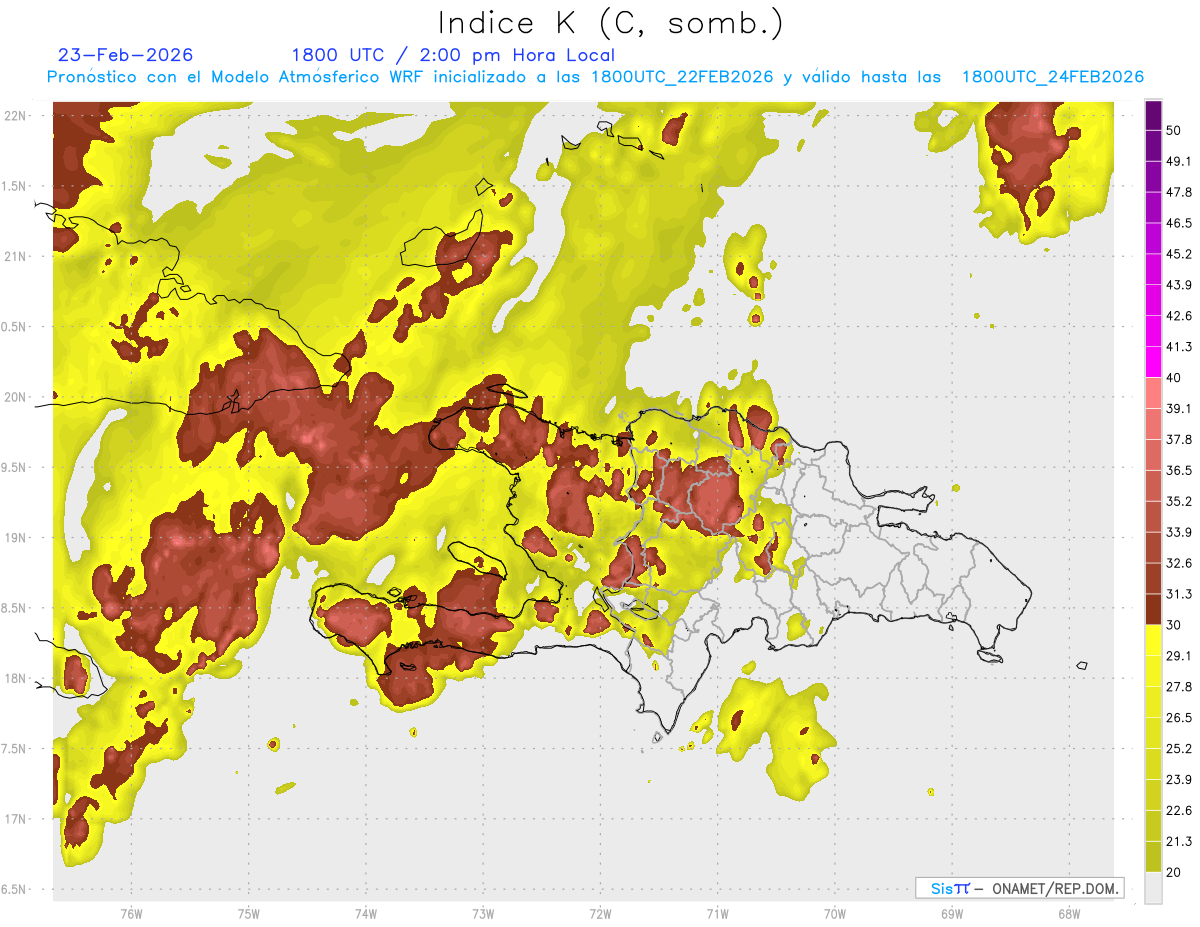The width and height of the screenshot is (1200, 927).
Task: Select the date label 23-Feb-2026
Action: pos(126,55)
